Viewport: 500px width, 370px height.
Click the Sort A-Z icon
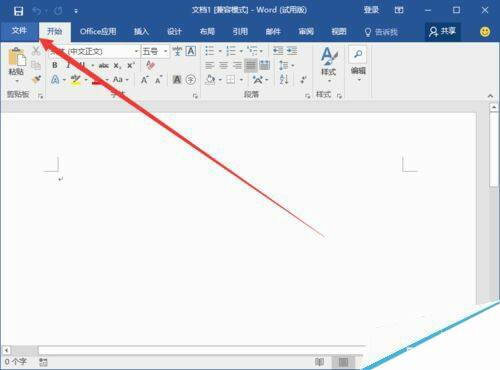click(x=284, y=79)
